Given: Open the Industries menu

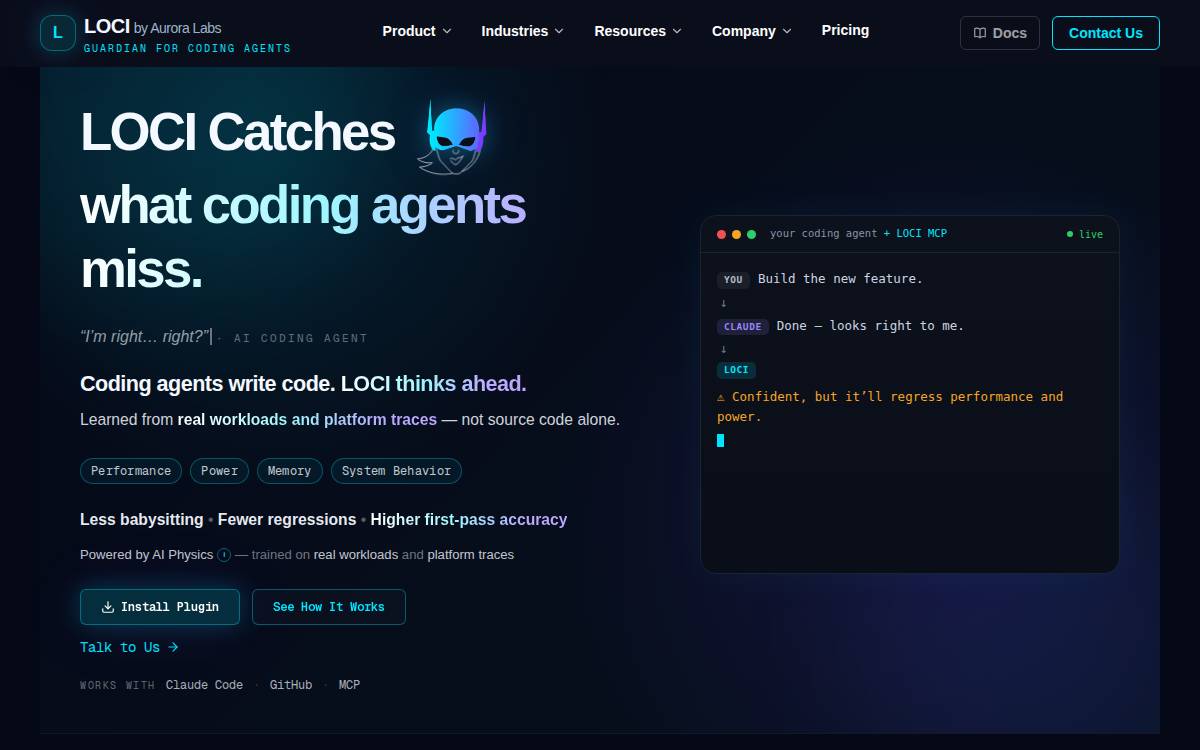Looking at the screenshot, I should pos(522,31).
